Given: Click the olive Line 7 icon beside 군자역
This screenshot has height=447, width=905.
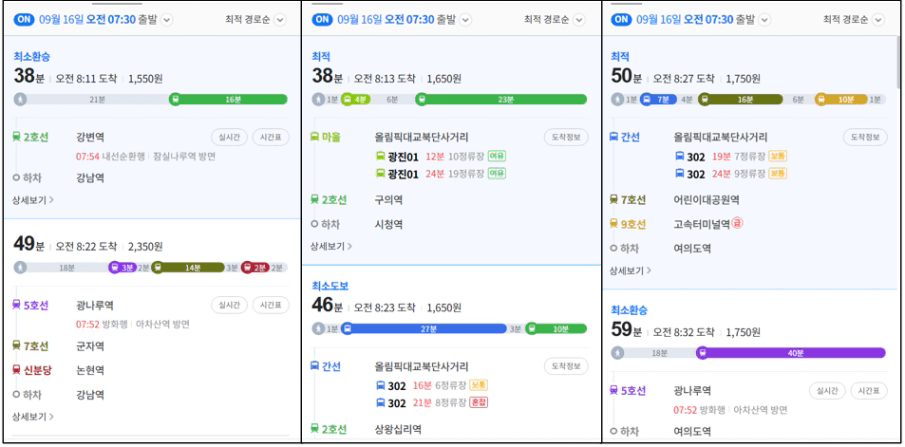Looking at the screenshot, I should 18,345.
